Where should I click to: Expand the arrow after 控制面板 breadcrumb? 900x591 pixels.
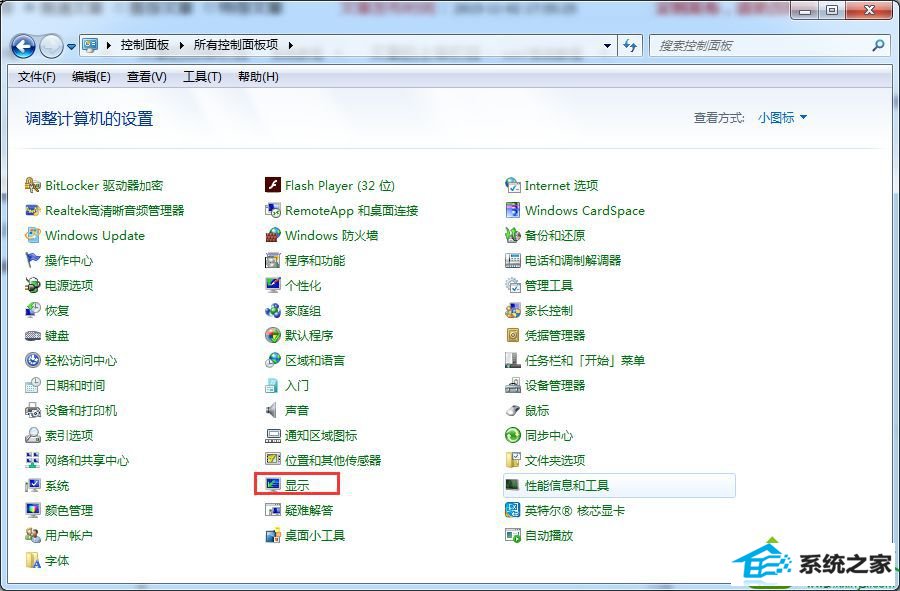[181, 45]
